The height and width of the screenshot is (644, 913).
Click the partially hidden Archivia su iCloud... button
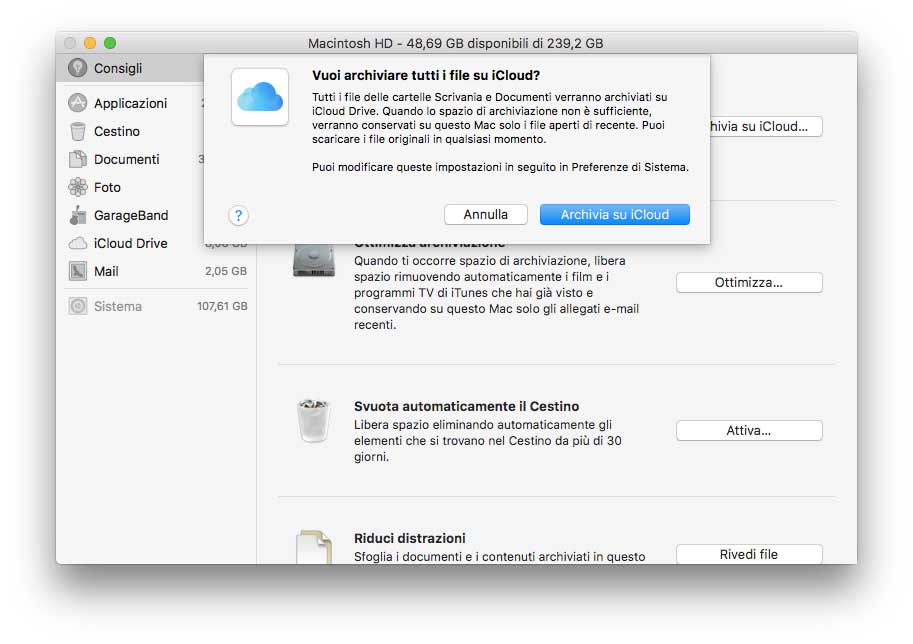(x=766, y=126)
